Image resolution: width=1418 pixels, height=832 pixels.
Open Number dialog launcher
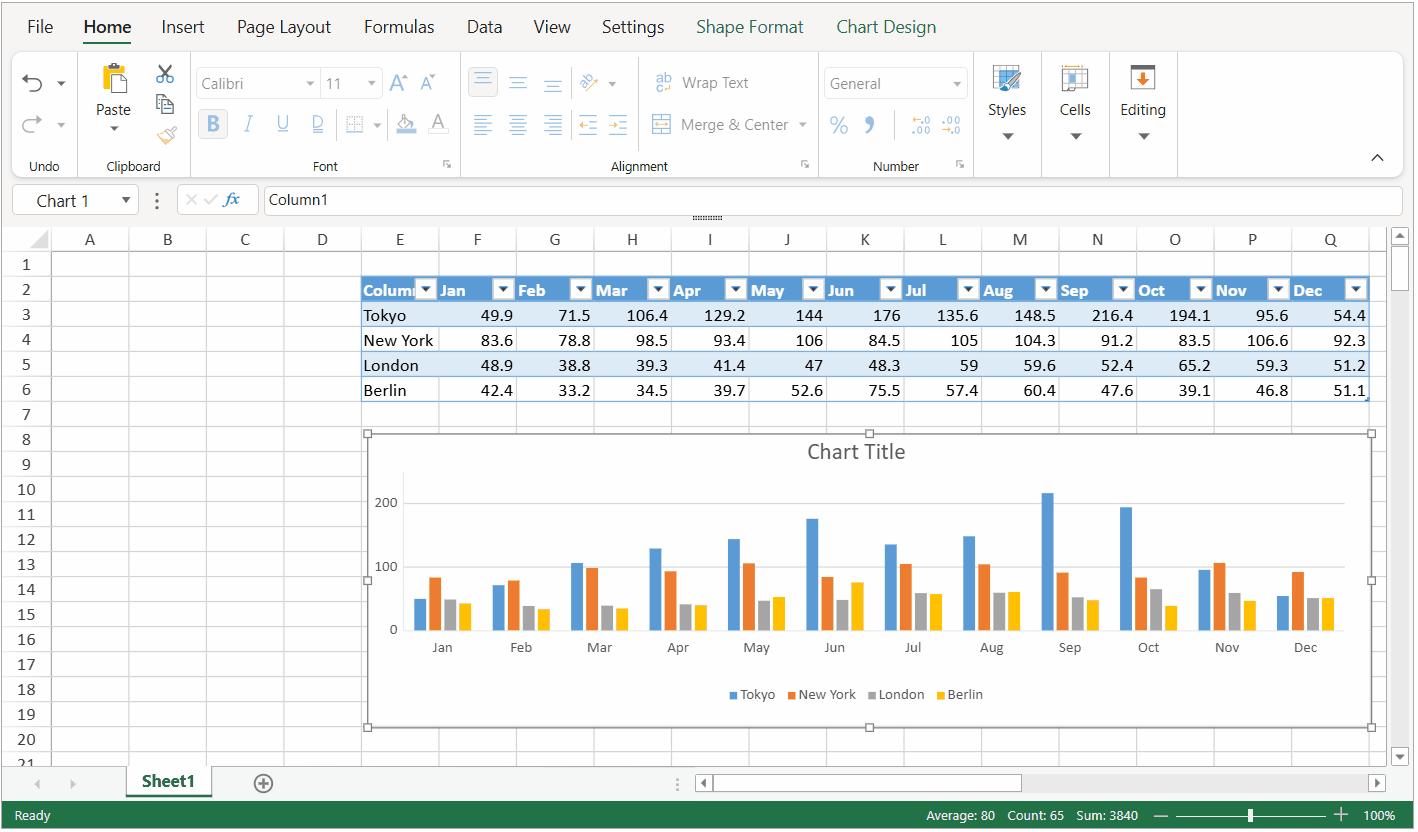960,165
